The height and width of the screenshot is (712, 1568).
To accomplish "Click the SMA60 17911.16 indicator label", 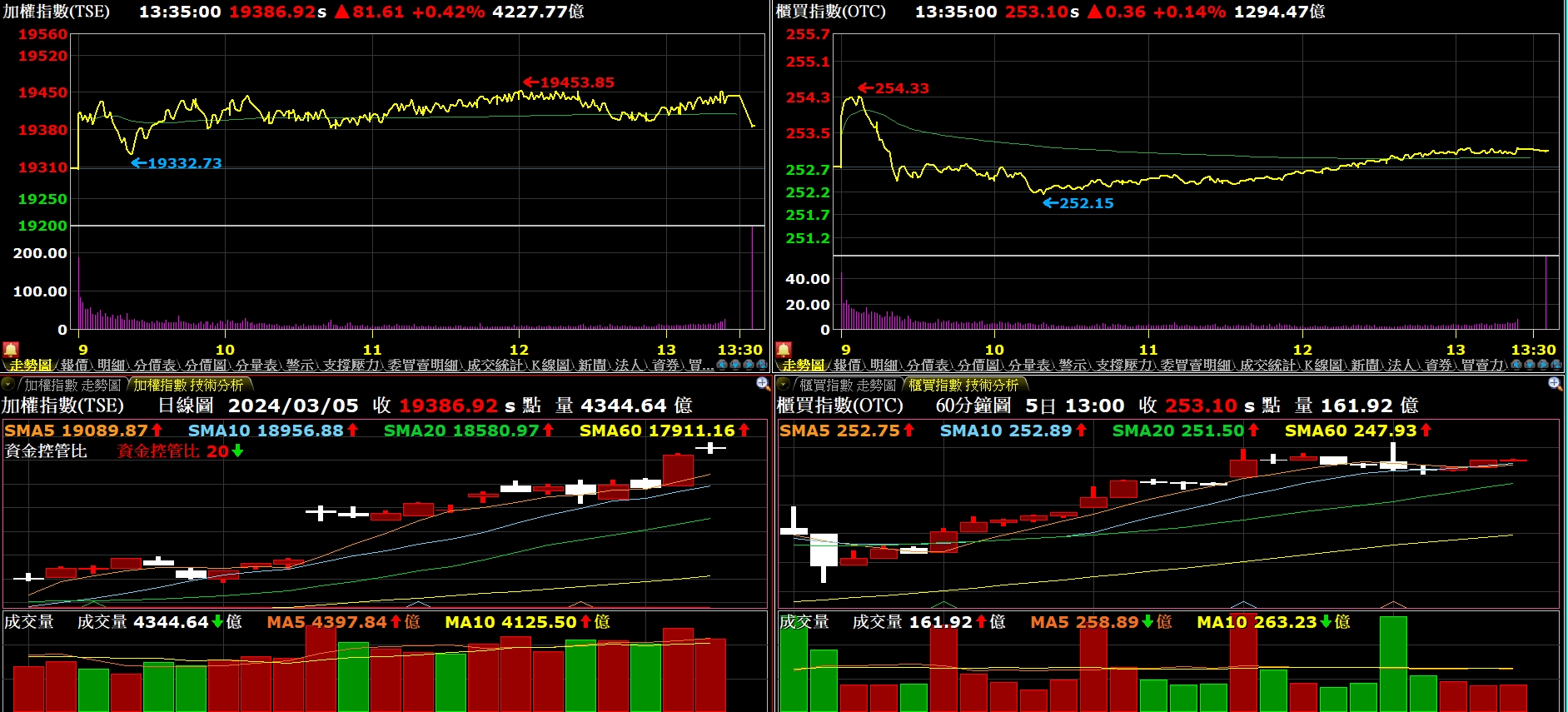I will click(657, 431).
